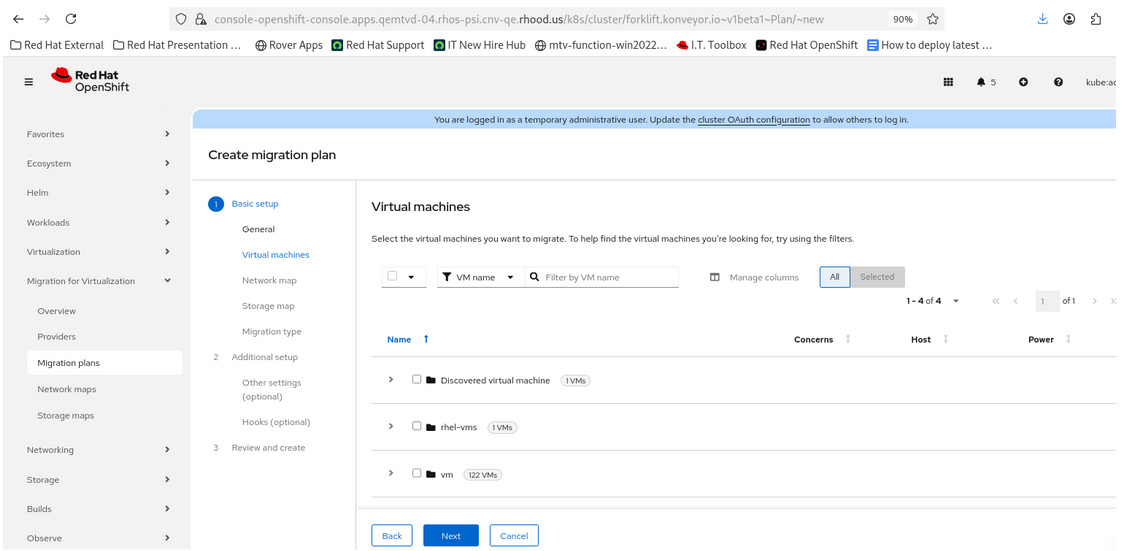Open the help question mark icon
1122x551 pixels.
point(1058,82)
